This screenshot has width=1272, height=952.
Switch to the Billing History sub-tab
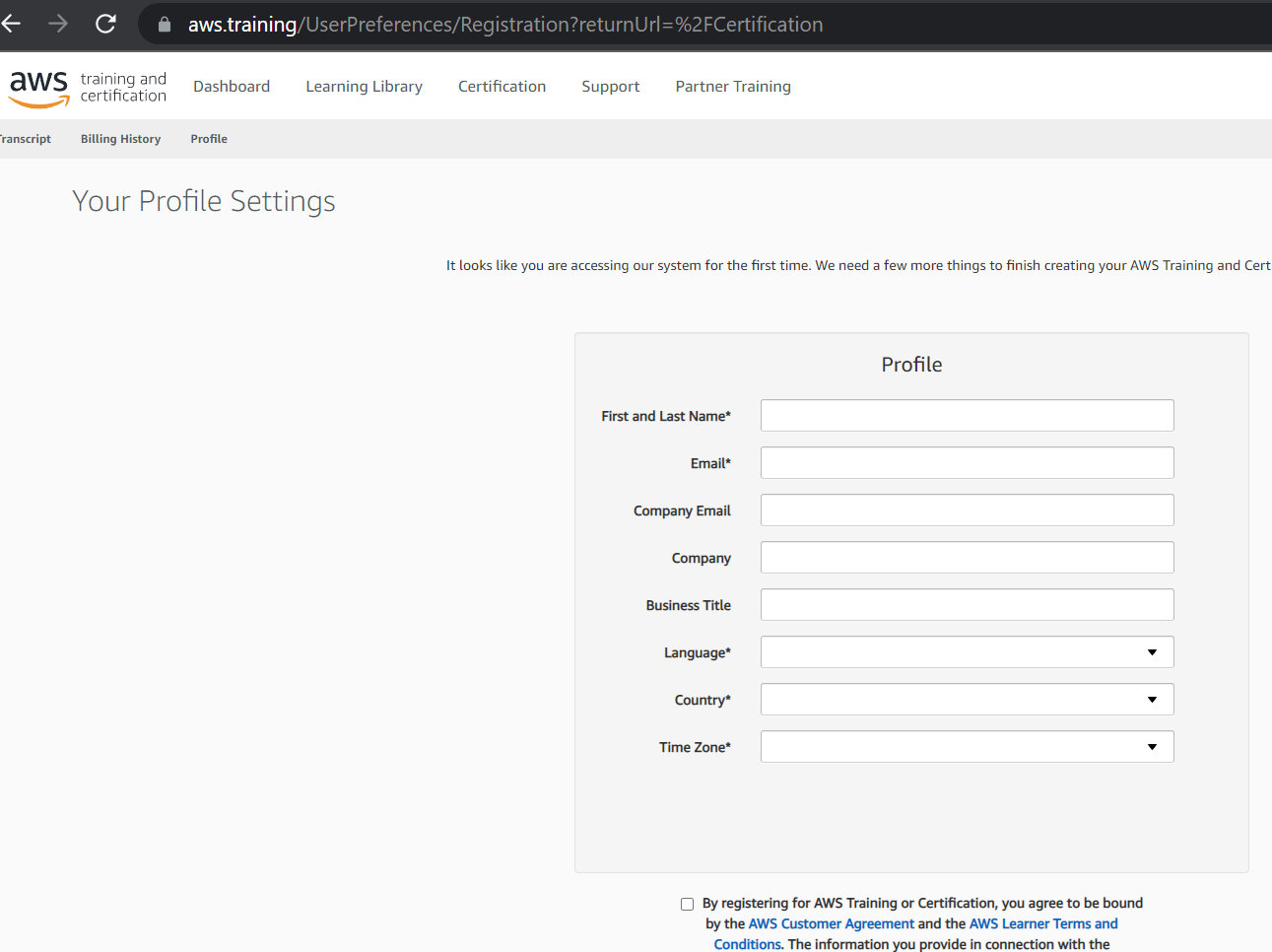[120, 139]
